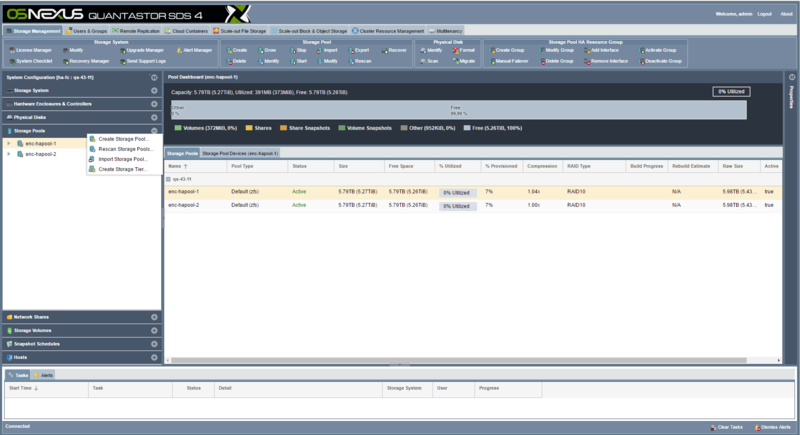Viewport: 800px width, 435px height.
Task: Click Rescan in the Storage Pool toolbar
Action: [x=360, y=61]
